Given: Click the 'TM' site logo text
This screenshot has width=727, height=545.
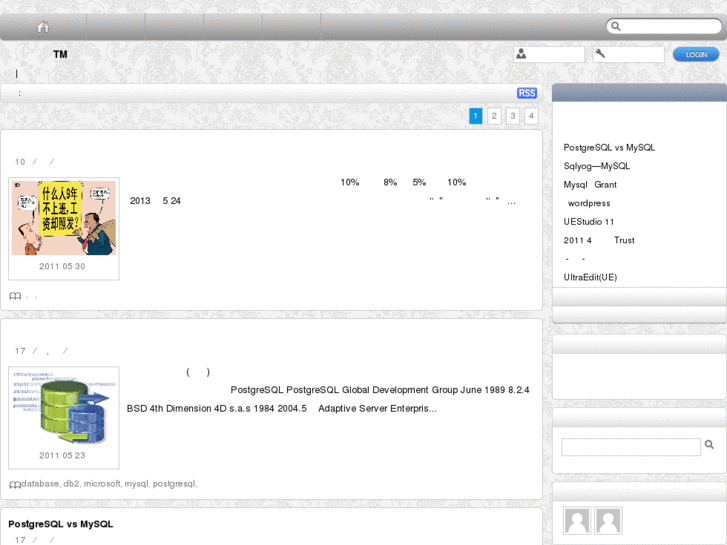Looking at the screenshot, I should click(x=60, y=54).
